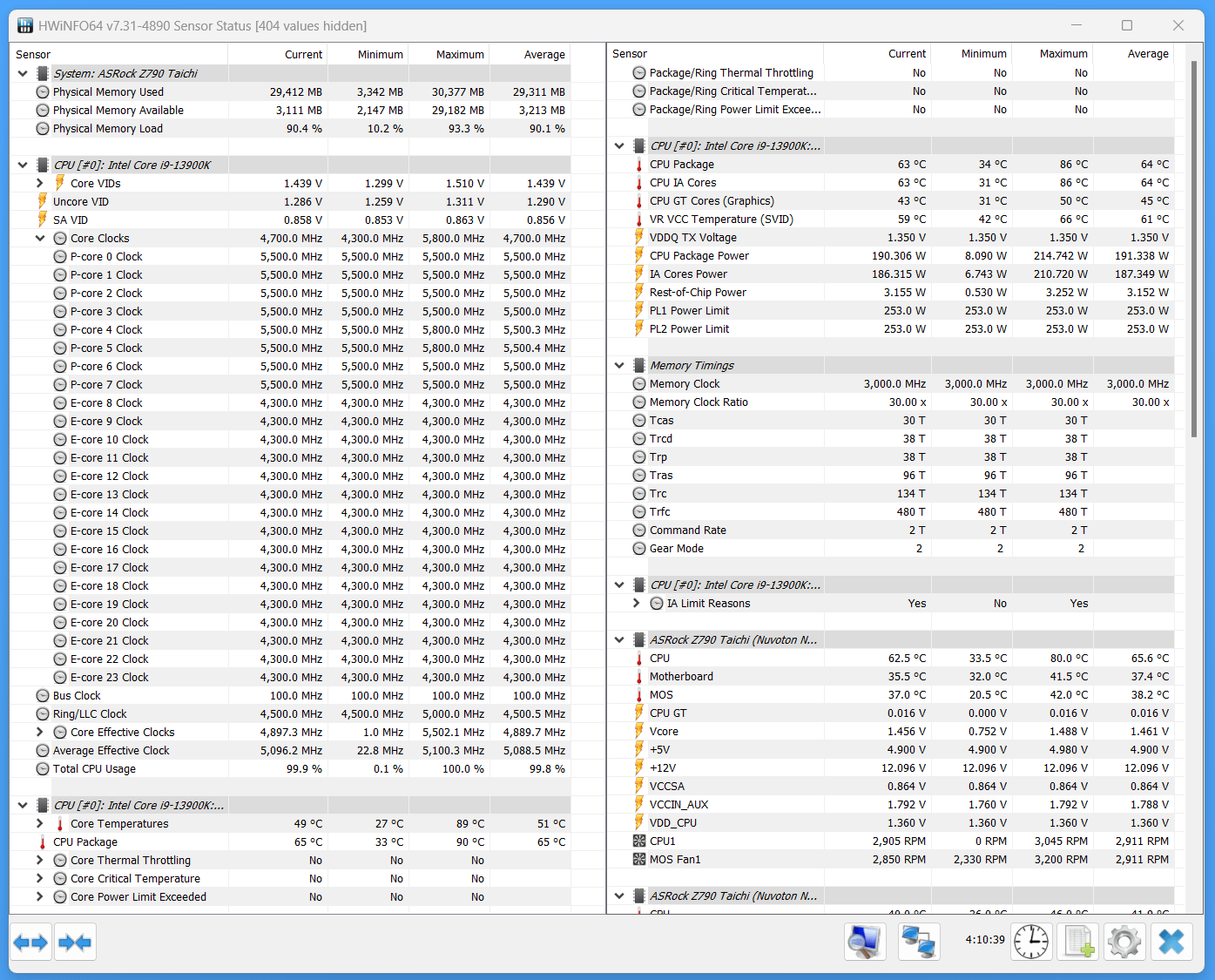This screenshot has width=1215, height=980.
Task: Select Package/Ring Thermal Throttling row
Action: click(890, 73)
